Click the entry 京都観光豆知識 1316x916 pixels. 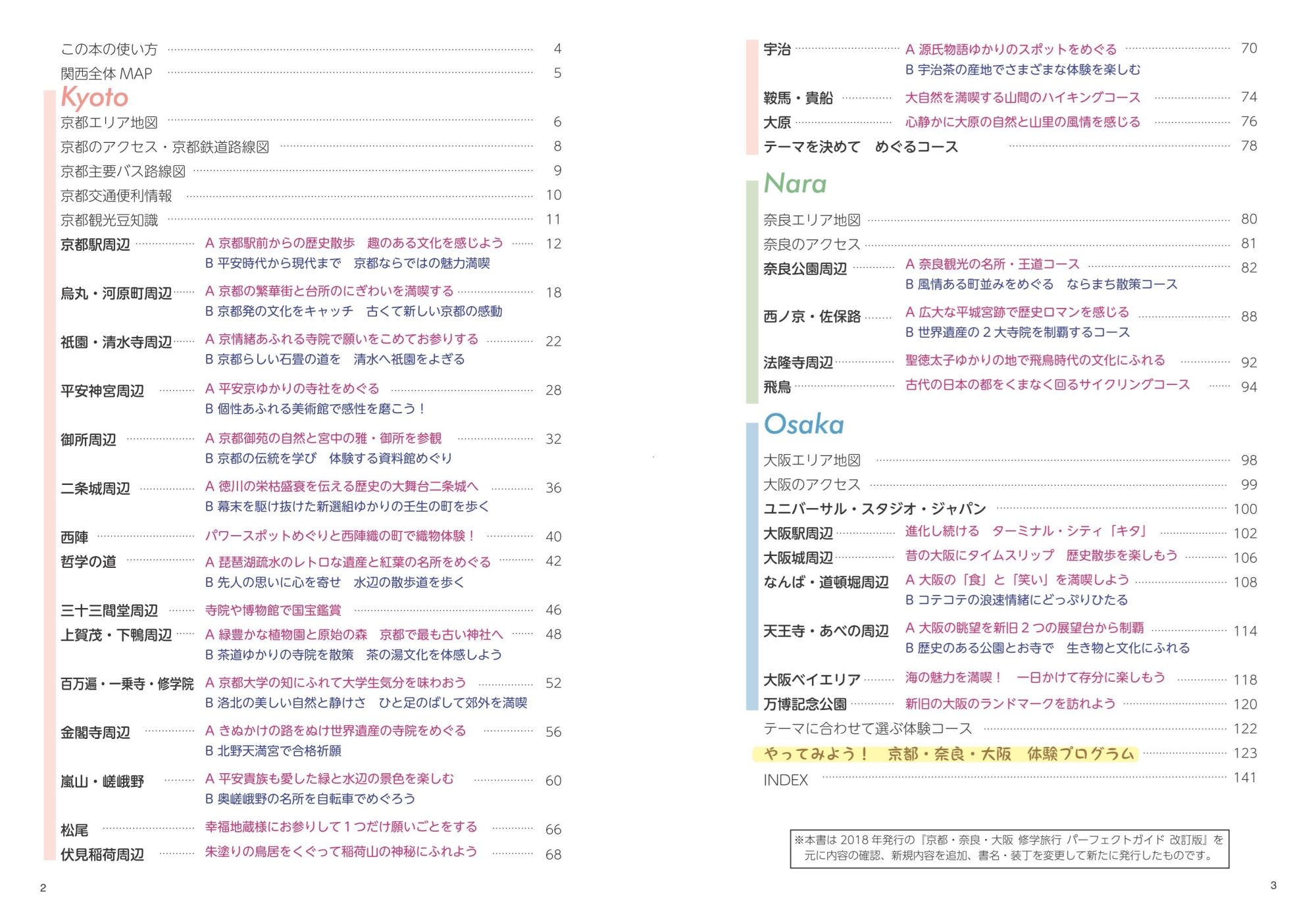pyautogui.click(x=109, y=220)
